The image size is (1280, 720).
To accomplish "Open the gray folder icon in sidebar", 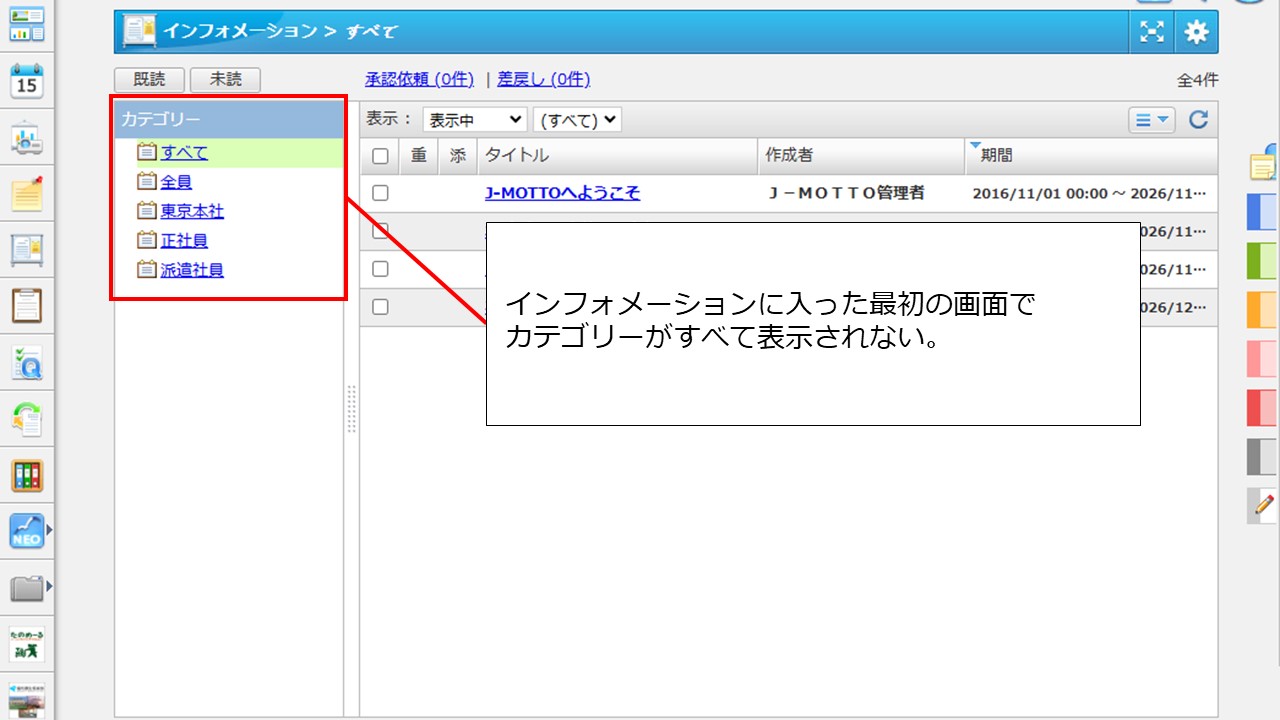I will 27,587.
